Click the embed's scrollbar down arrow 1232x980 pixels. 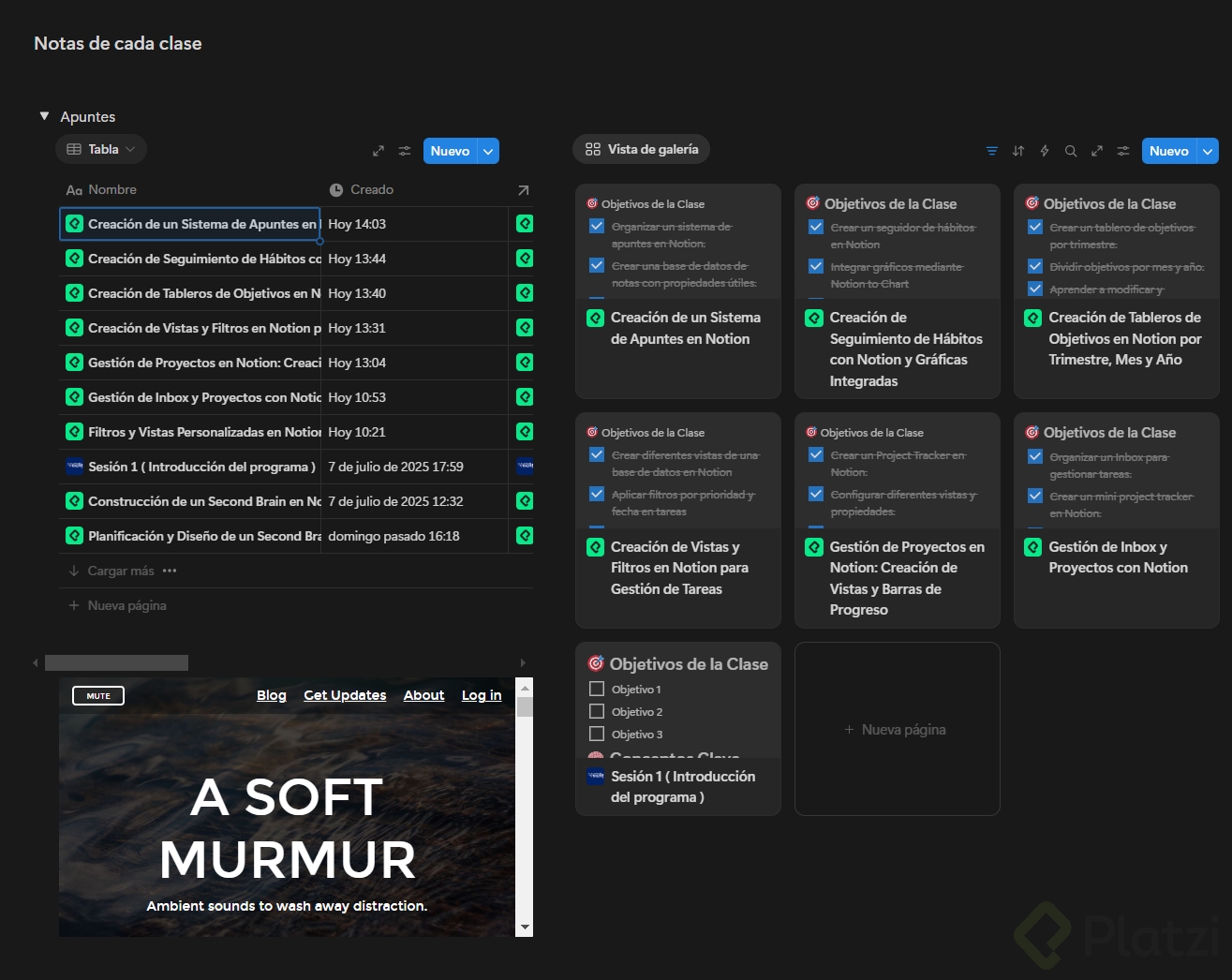click(525, 928)
